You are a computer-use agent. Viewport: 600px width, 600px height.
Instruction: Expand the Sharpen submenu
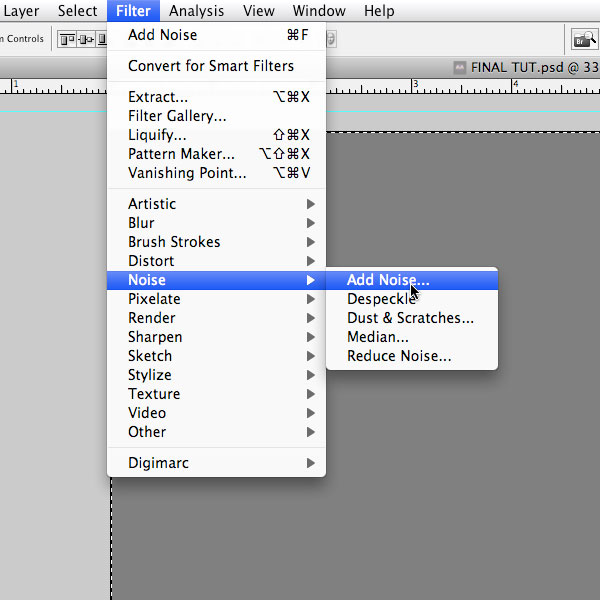(217, 337)
